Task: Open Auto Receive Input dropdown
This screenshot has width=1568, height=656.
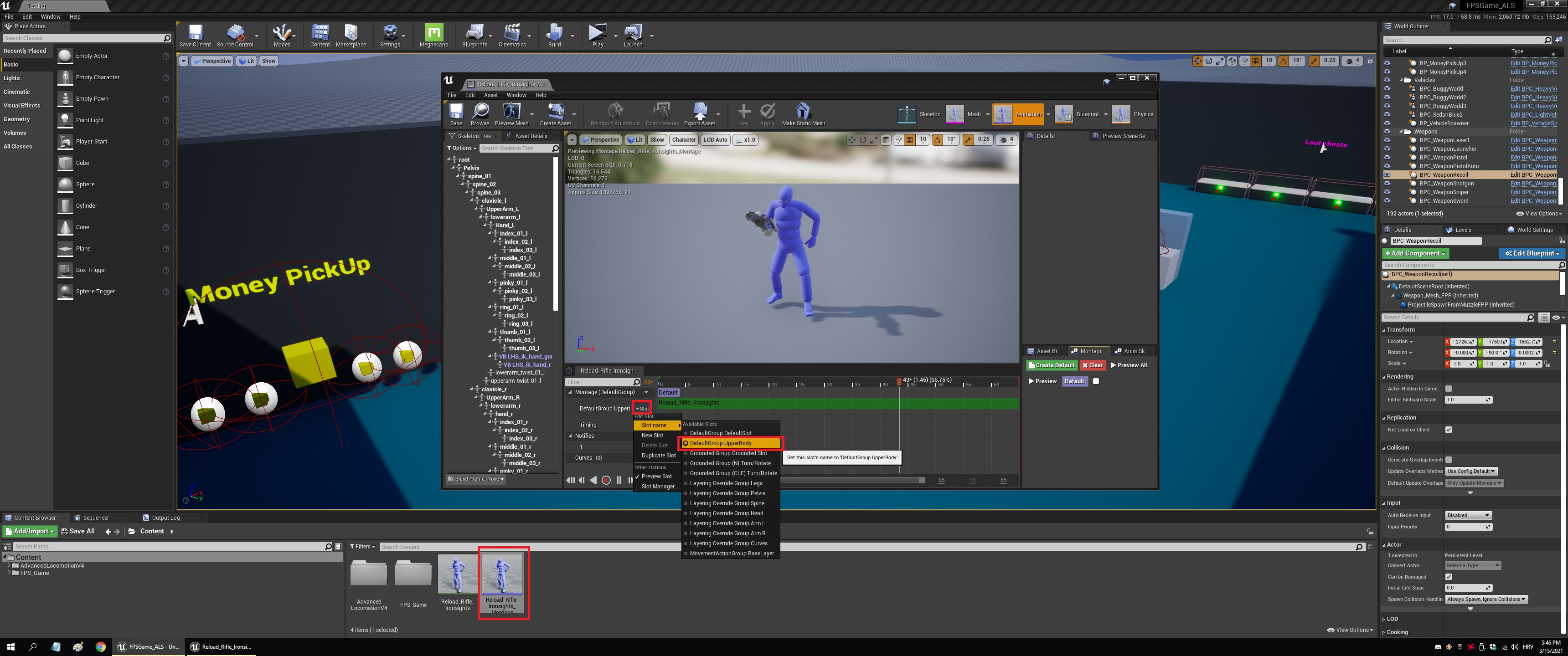Action: tap(1468, 515)
